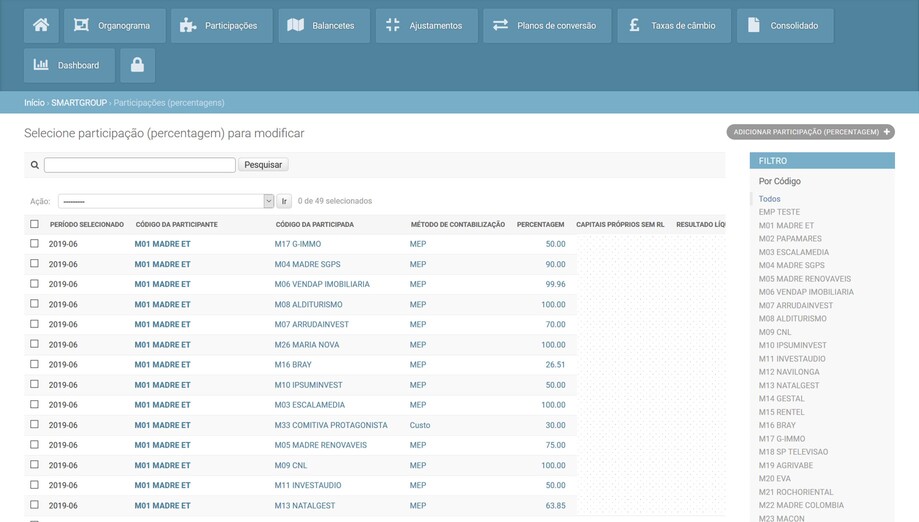
Task: Go to Início breadcrumb link
Action: pos(34,103)
